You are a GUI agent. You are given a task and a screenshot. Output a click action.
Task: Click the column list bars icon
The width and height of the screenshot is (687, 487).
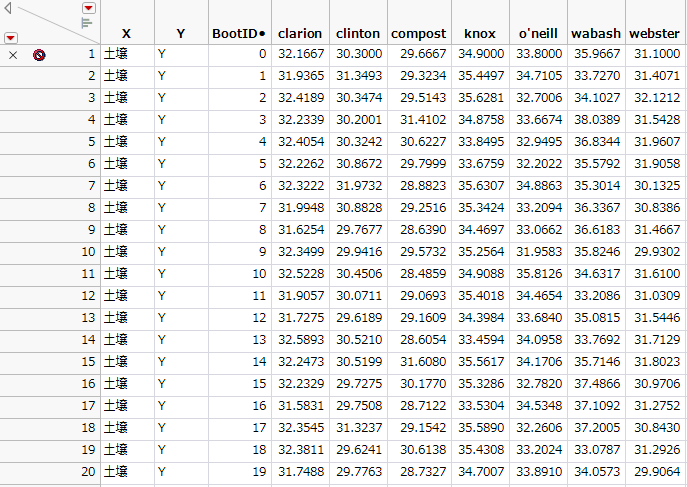coord(87,23)
